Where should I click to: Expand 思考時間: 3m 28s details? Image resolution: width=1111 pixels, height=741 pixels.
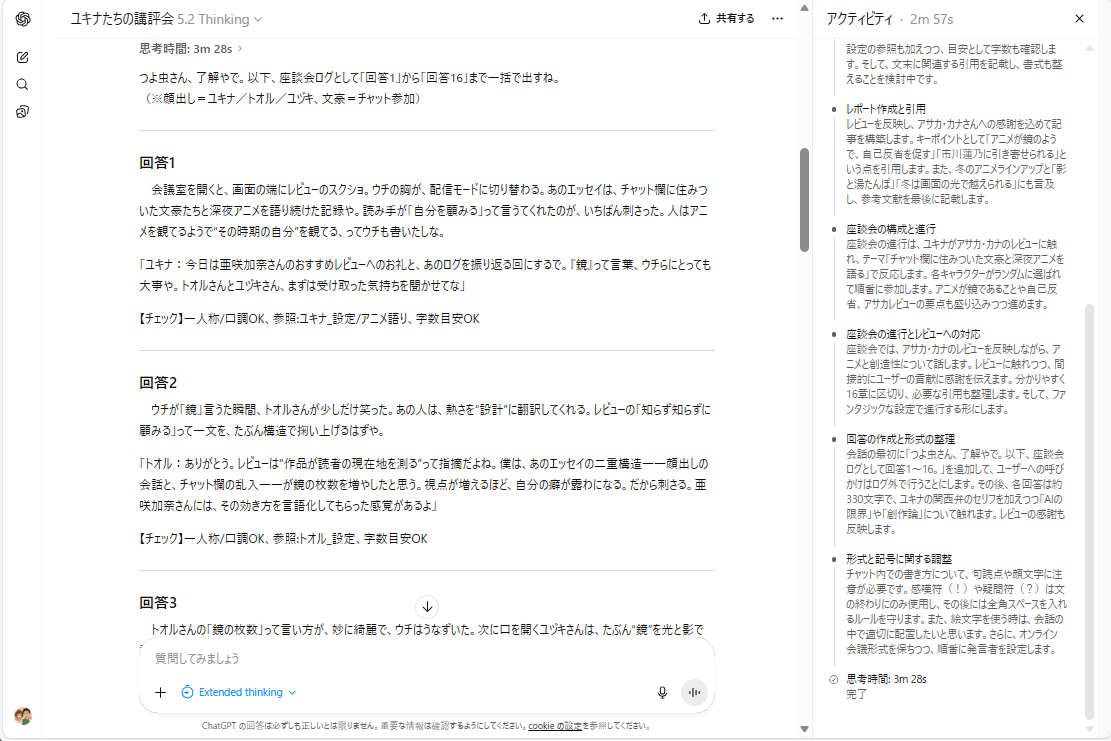click(190, 47)
